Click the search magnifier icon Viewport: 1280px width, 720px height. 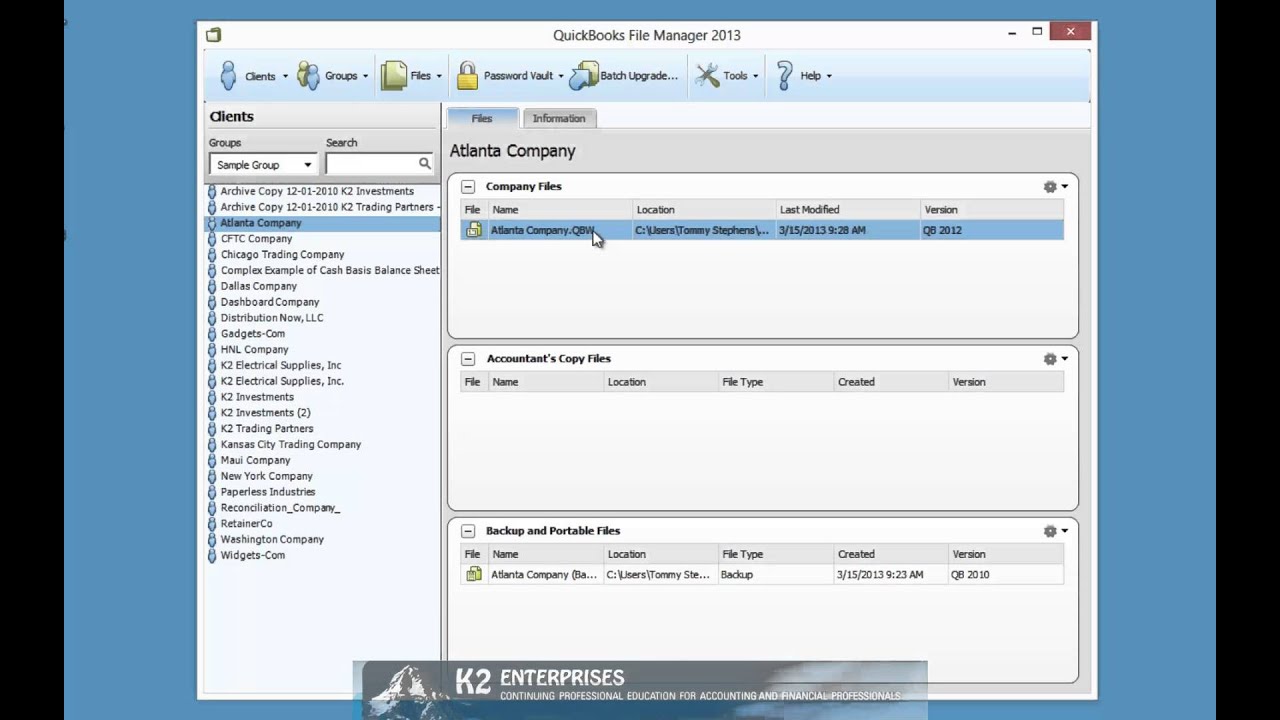424,164
